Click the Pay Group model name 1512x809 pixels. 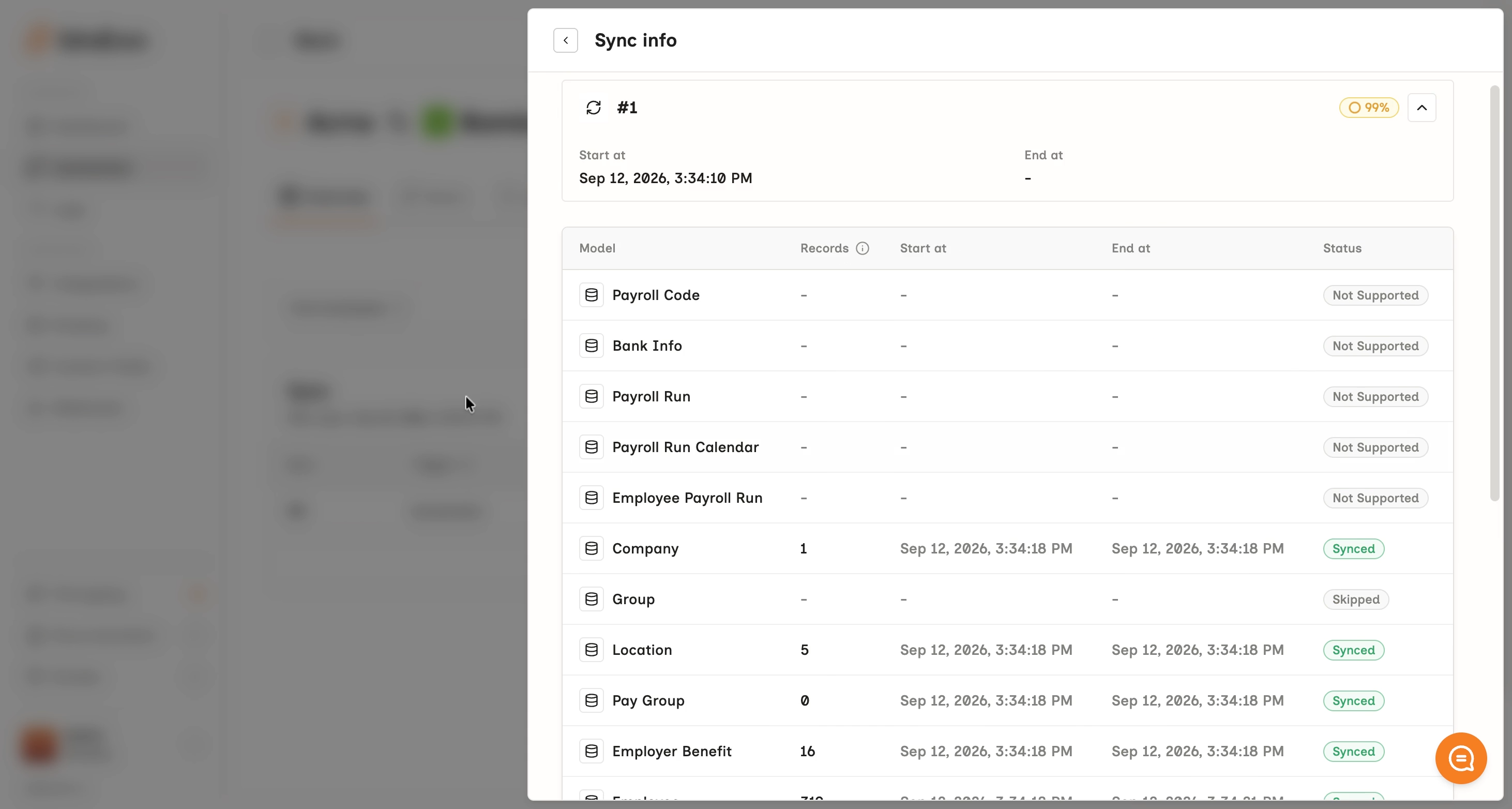pyautogui.click(x=648, y=700)
